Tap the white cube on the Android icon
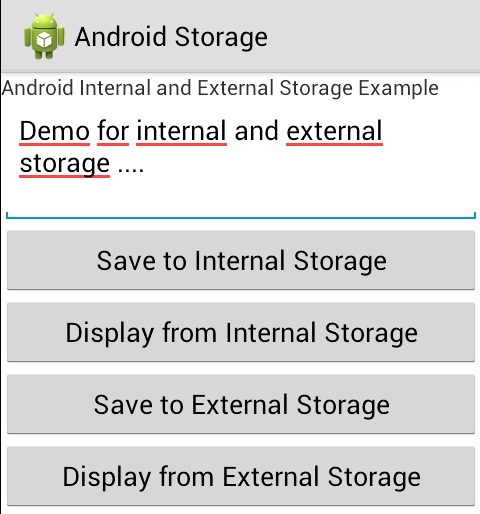 tap(44, 39)
